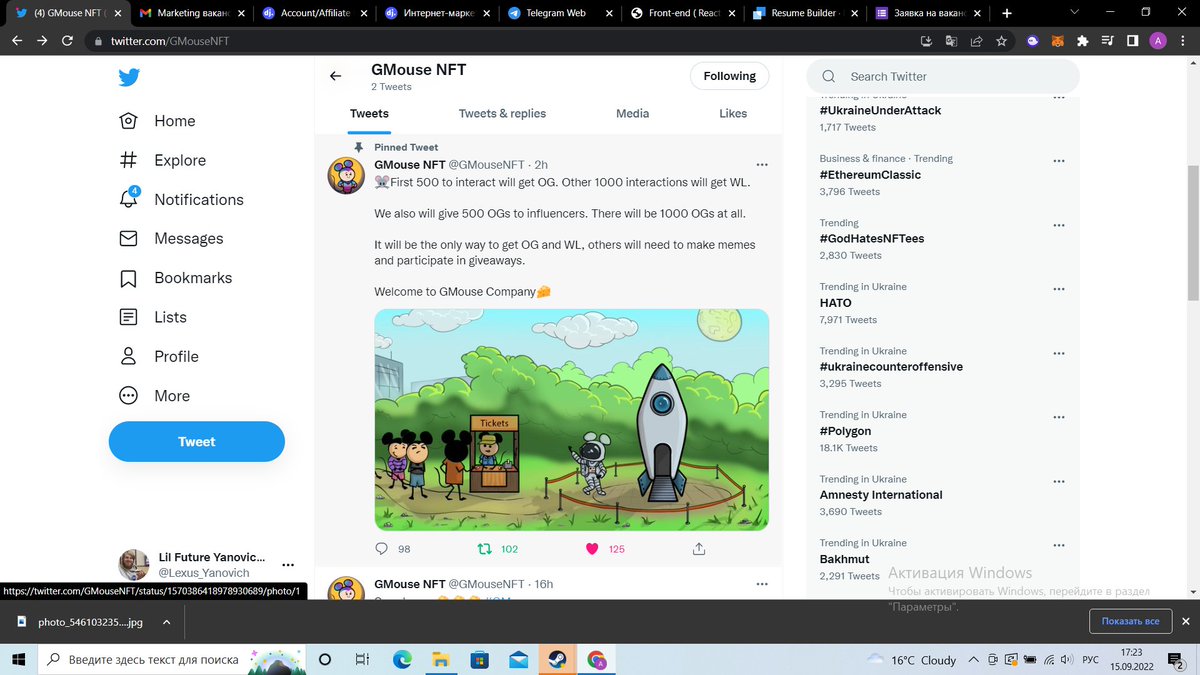Screen dimensions: 1200x675
Task: Switch to the Likes tab
Action: (x=733, y=114)
